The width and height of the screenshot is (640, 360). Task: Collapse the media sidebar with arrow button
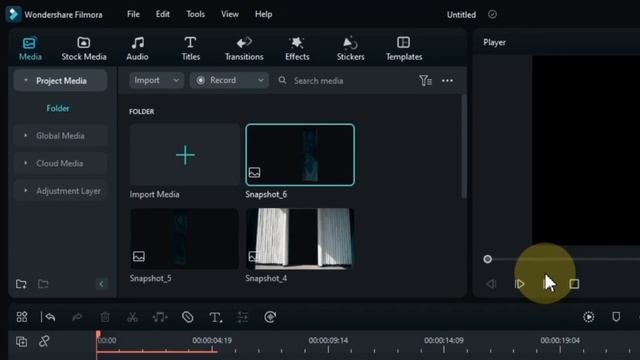point(101,284)
